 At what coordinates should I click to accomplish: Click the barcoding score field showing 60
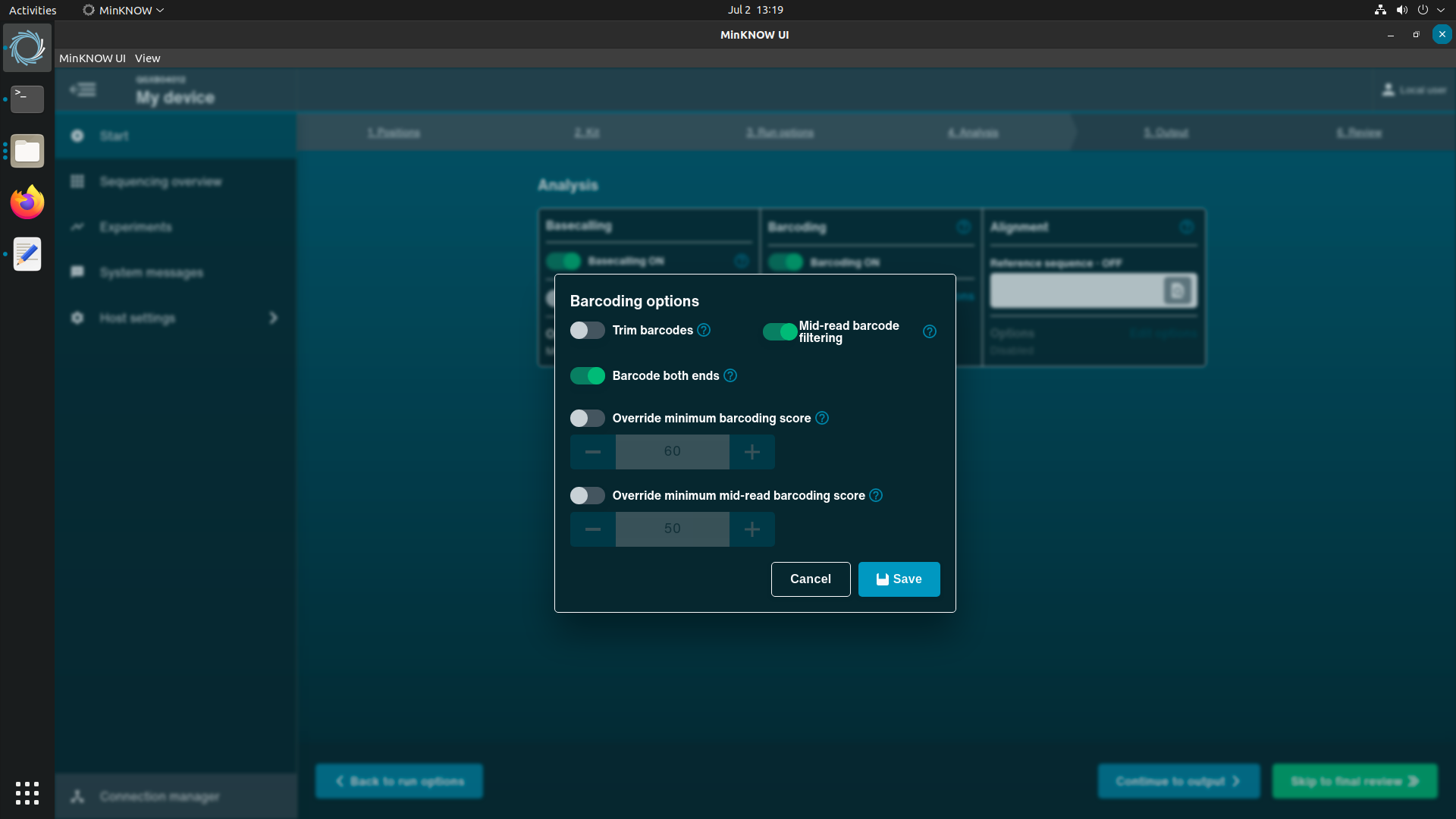click(673, 452)
